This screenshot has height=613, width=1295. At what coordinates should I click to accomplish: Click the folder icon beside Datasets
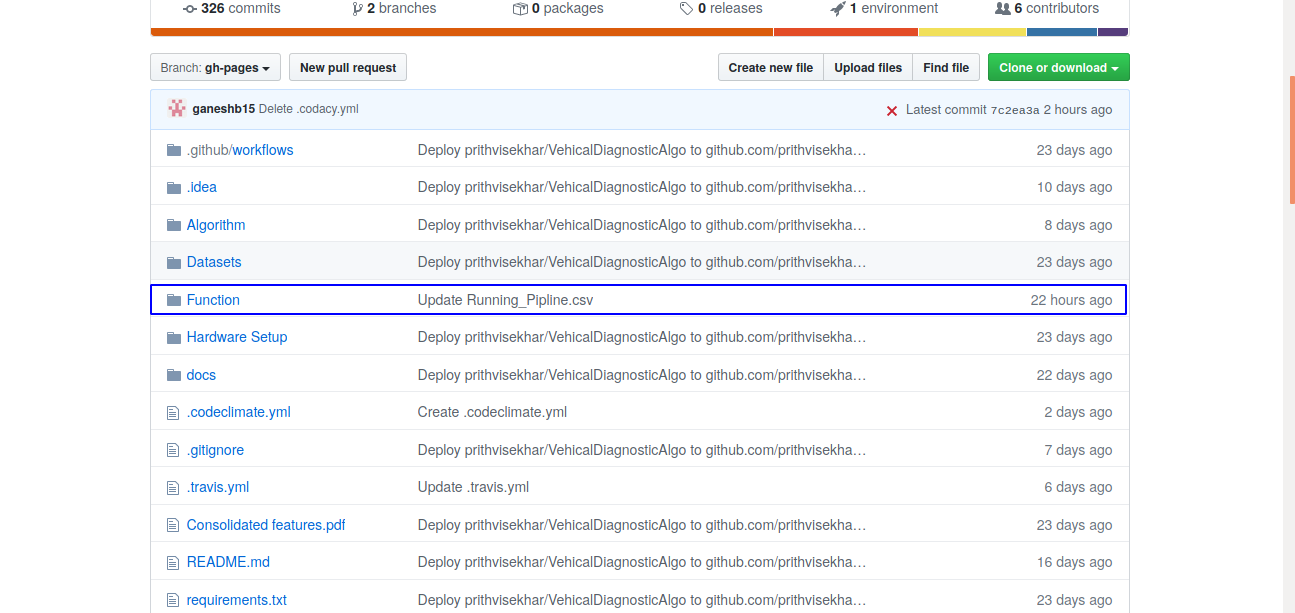pyautogui.click(x=173, y=262)
